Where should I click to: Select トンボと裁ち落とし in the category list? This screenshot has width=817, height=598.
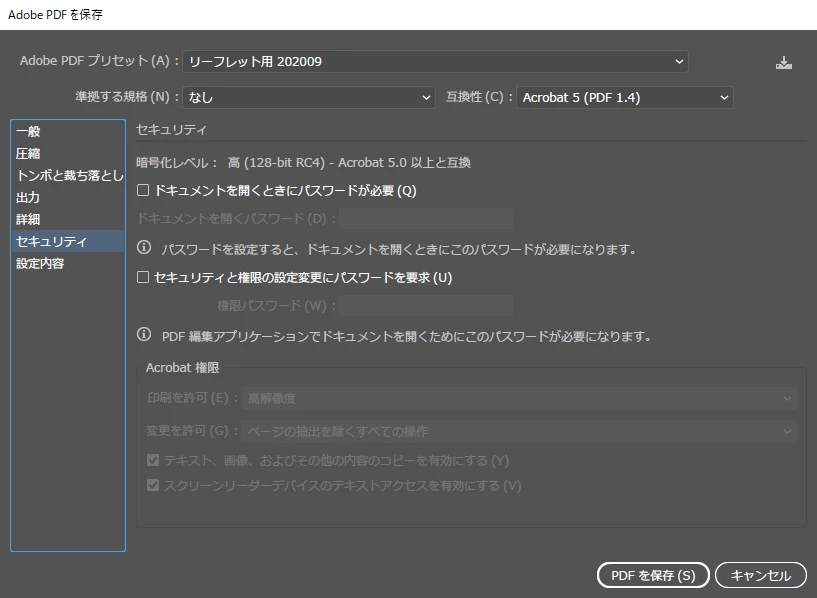click(68, 176)
